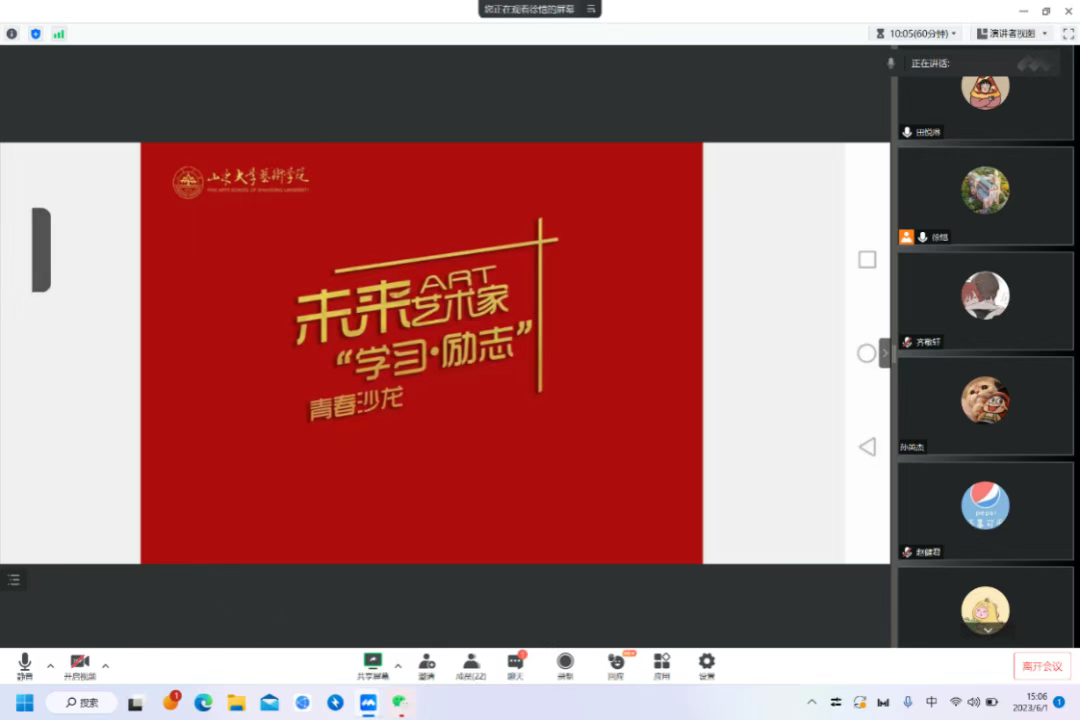Expand audio options arrow beside microphone
The image size is (1080, 720).
point(50,665)
